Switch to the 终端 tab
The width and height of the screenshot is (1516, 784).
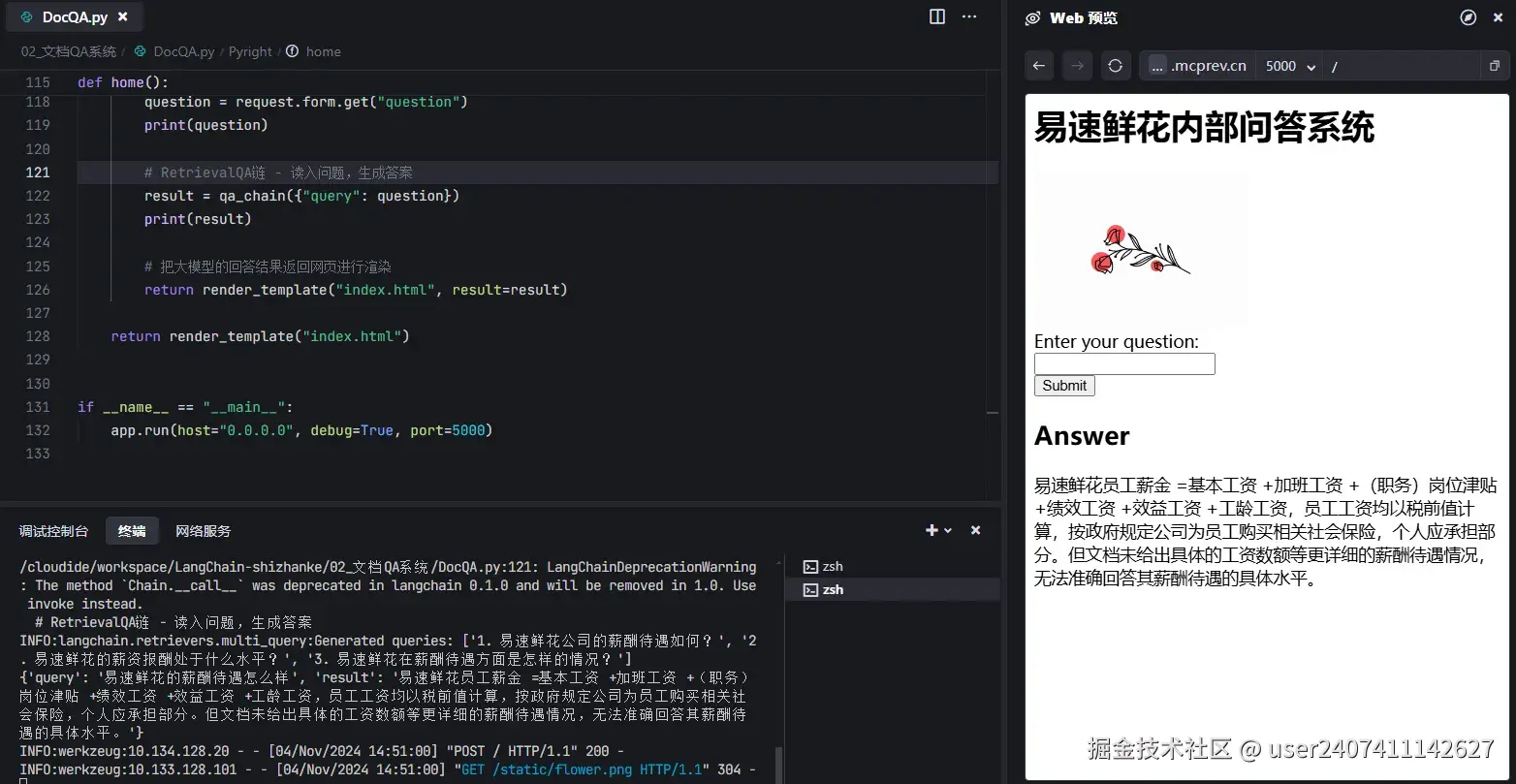[132, 531]
